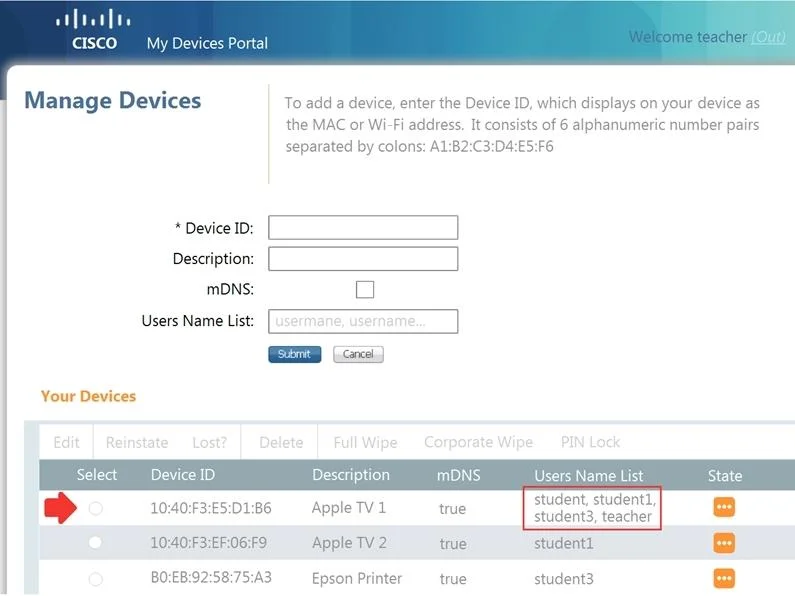Click Full Wipe in the toolbar
The image size is (795, 596).
365,442
